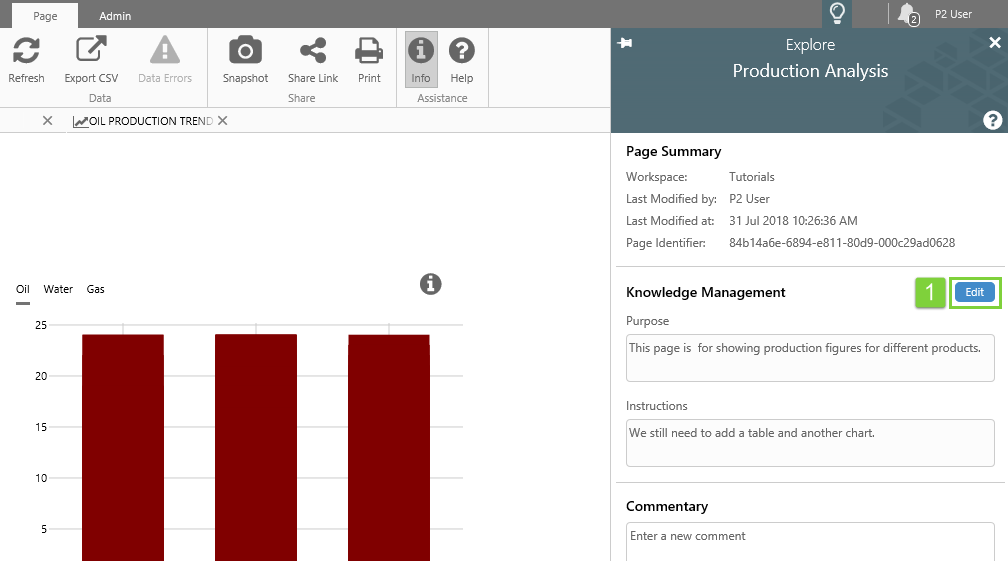The image size is (1008, 561).
Task: Select the Page ribbon tab
Action: (45, 16)
